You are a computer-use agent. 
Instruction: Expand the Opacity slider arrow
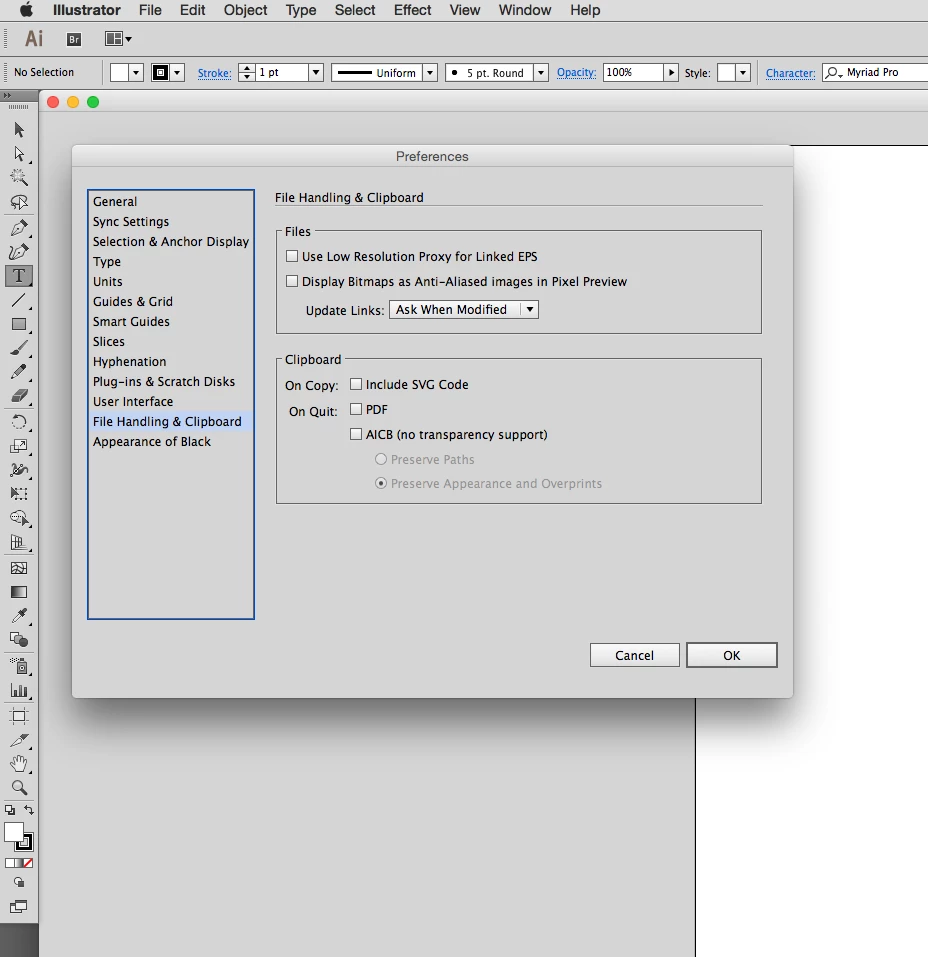coord(671,73)
